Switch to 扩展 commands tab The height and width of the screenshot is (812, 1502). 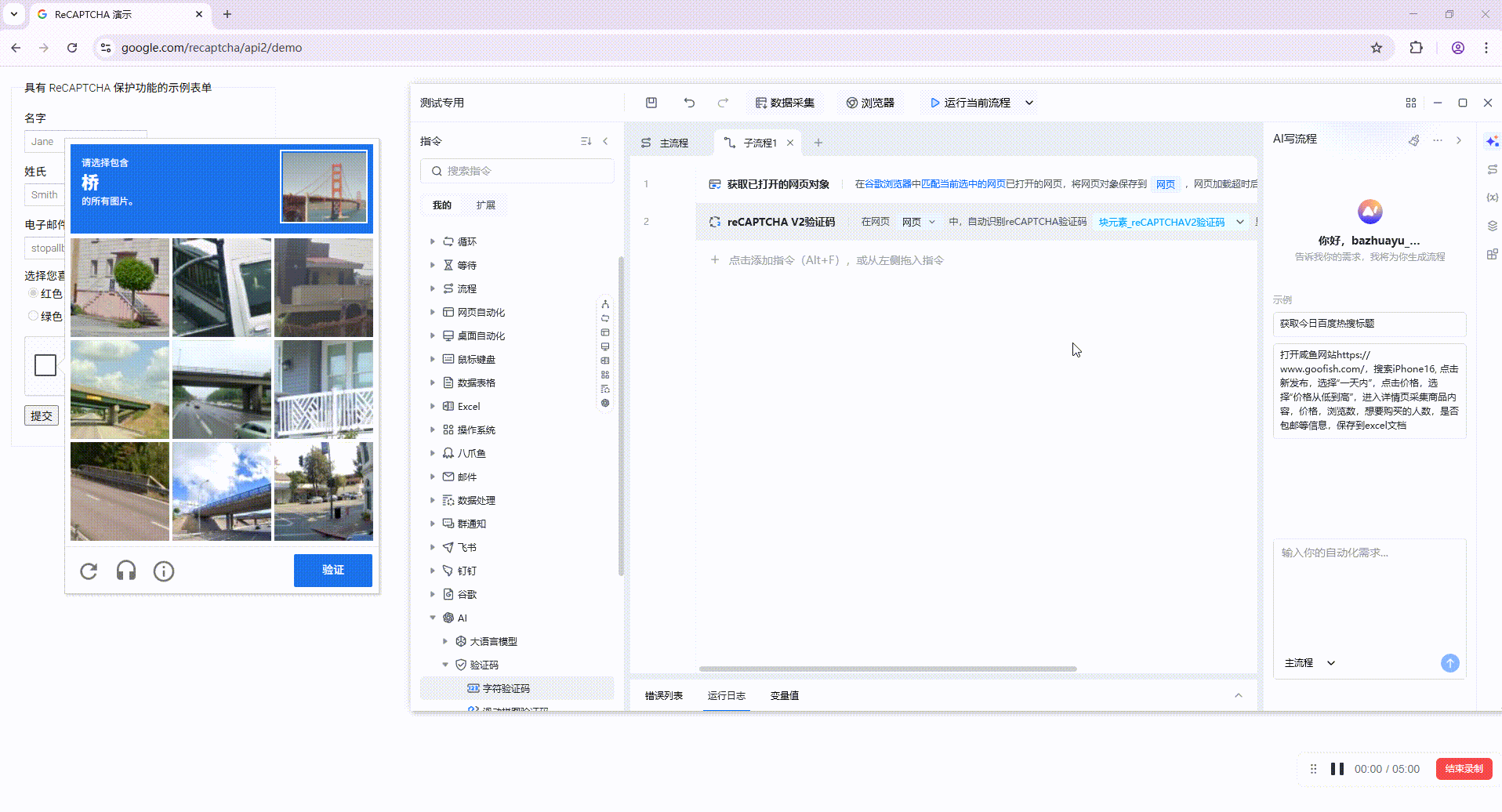[486, 205]
